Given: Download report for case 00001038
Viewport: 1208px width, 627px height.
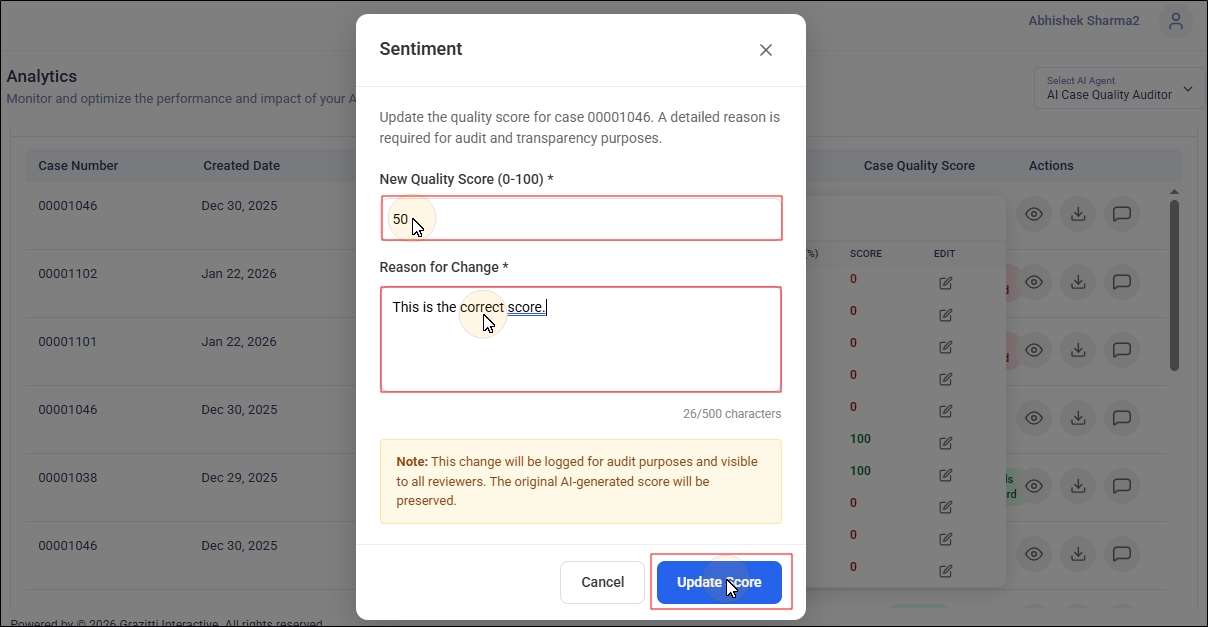Looking at the screenshot, I should point(1078,486).
